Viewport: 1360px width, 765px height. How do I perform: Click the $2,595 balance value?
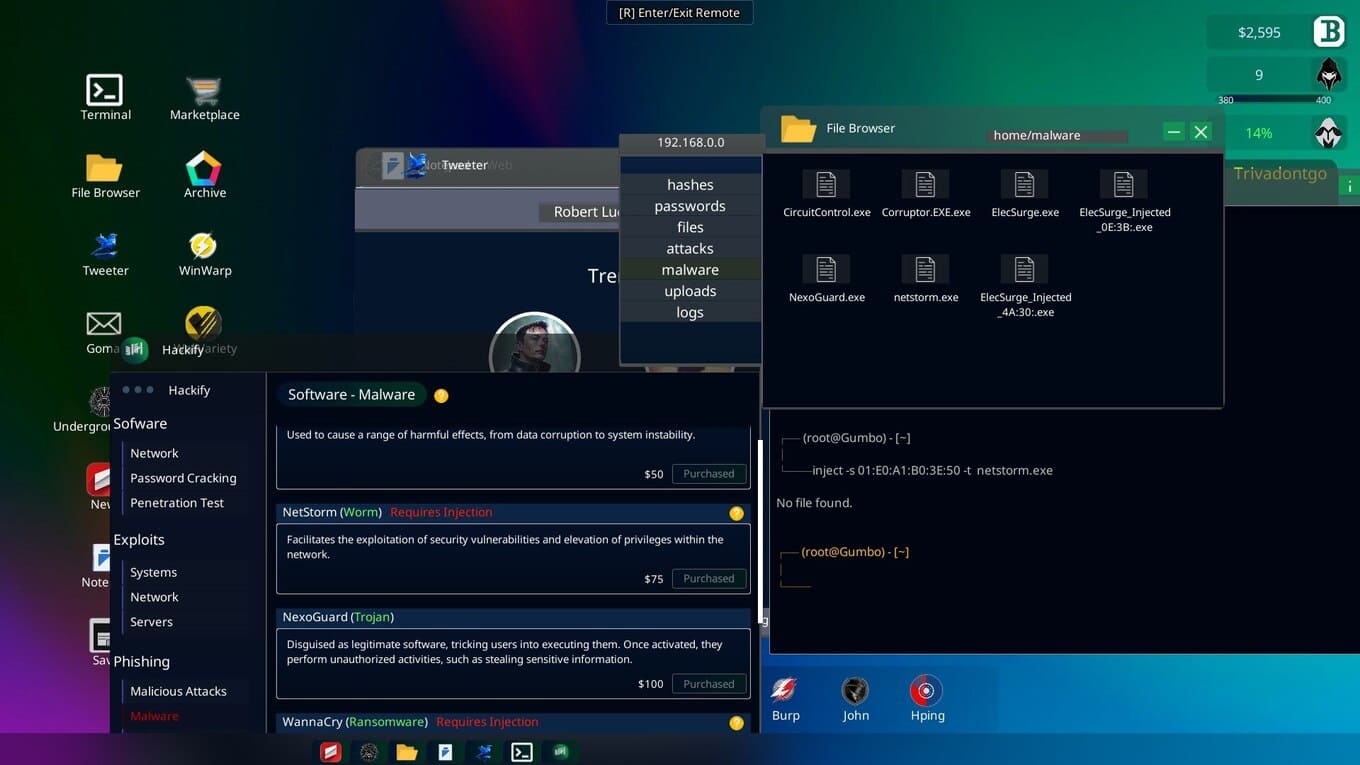point(1259,32)
